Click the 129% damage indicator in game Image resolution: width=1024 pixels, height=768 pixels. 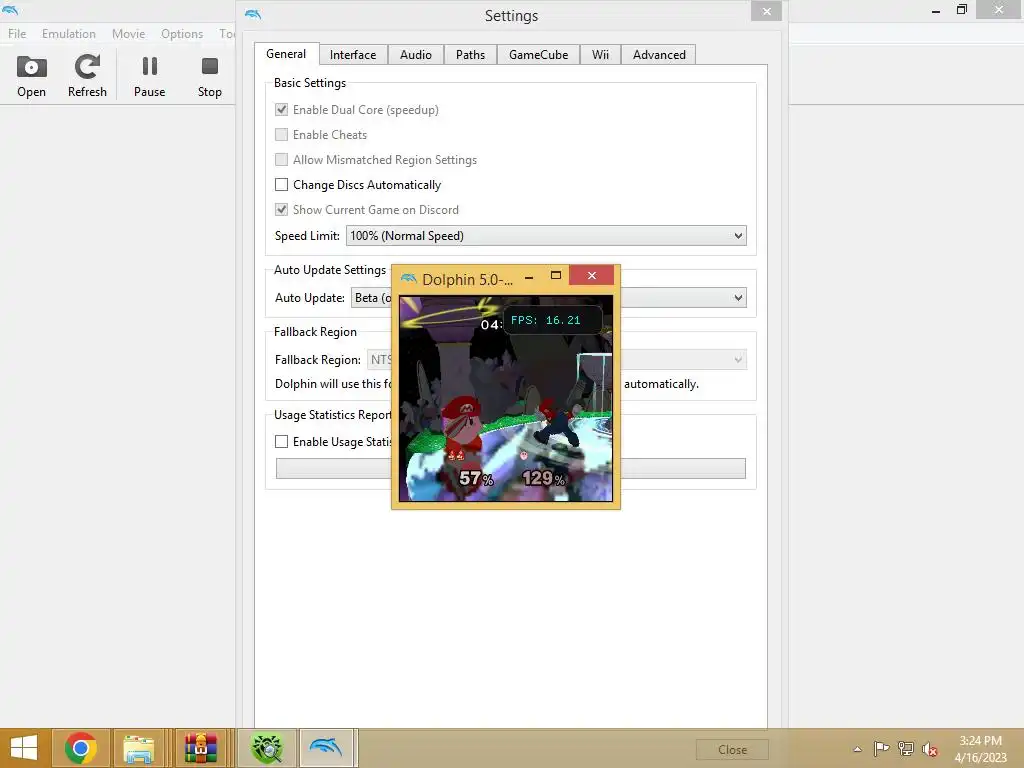543,478
